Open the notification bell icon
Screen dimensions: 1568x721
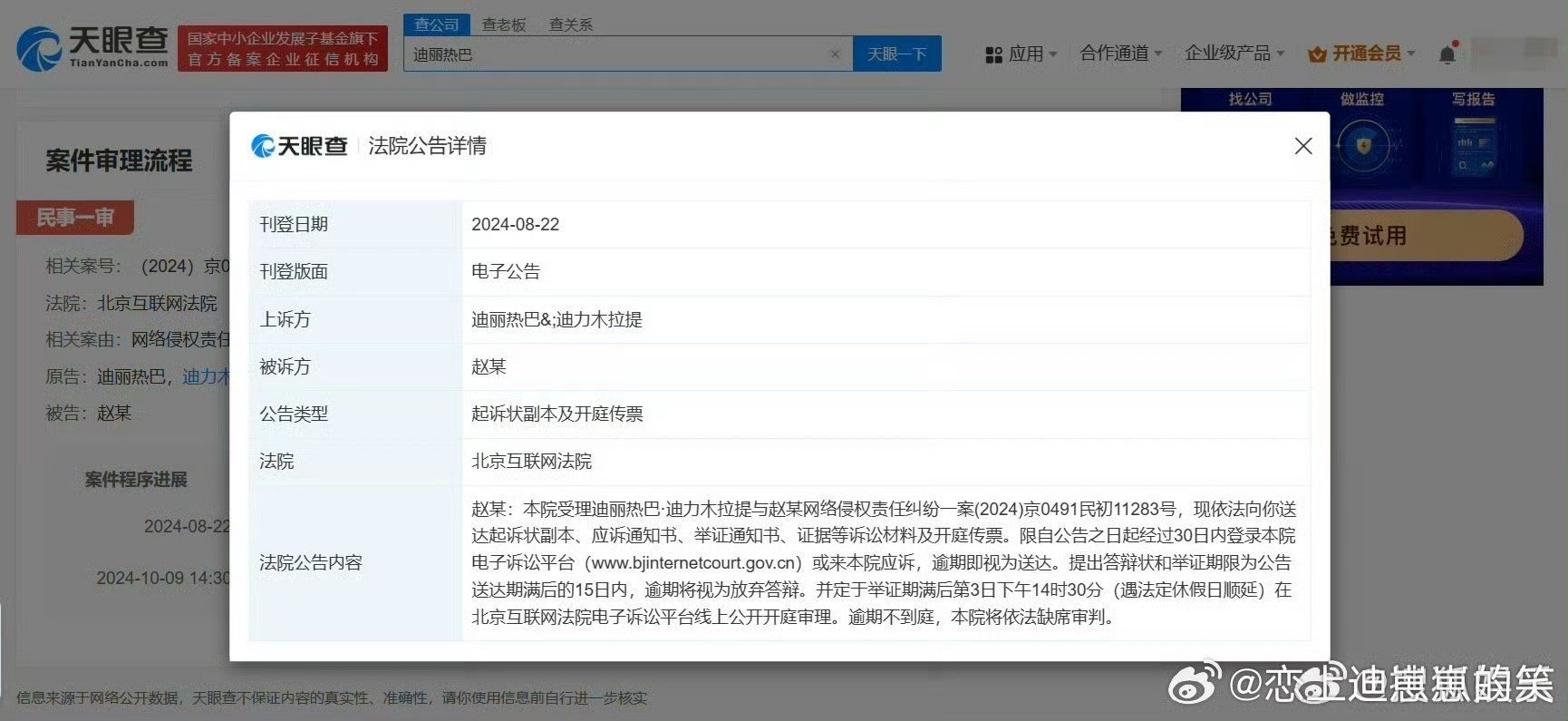tap(1447, 54)
